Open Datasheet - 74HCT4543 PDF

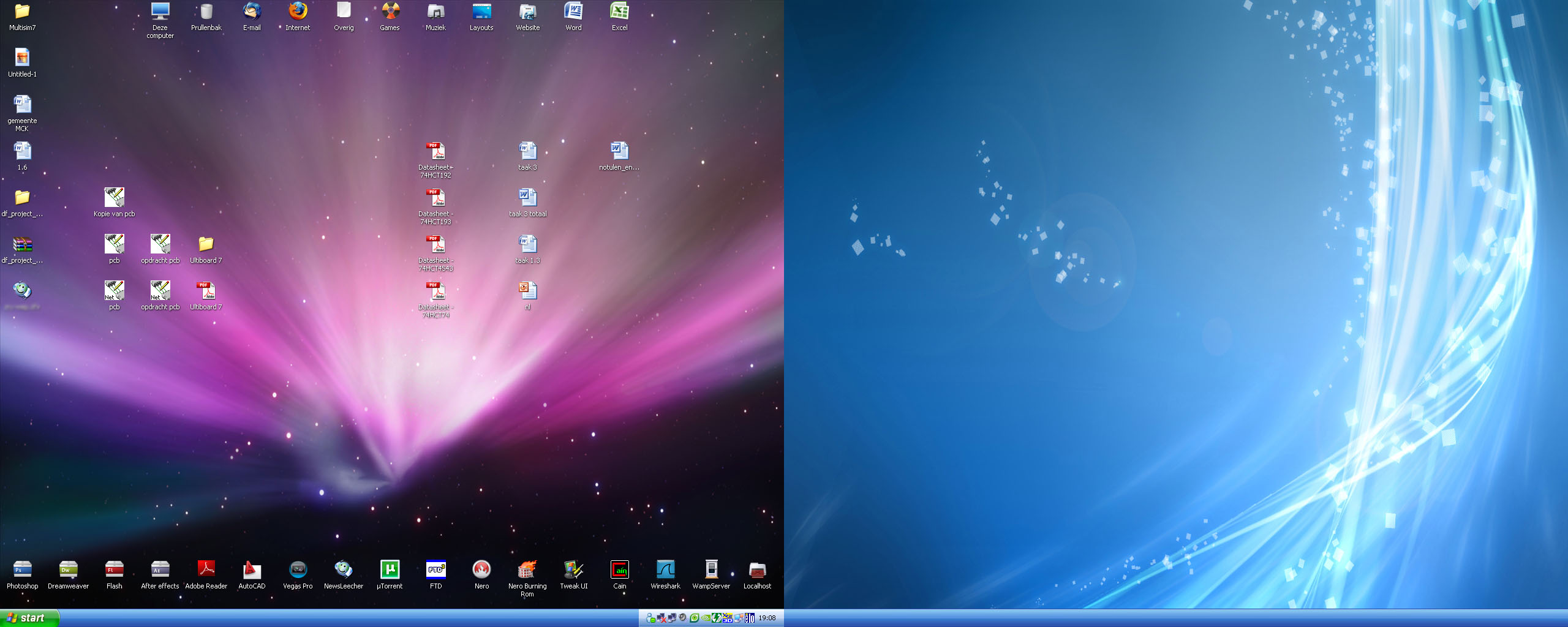[x=435, y=253]
